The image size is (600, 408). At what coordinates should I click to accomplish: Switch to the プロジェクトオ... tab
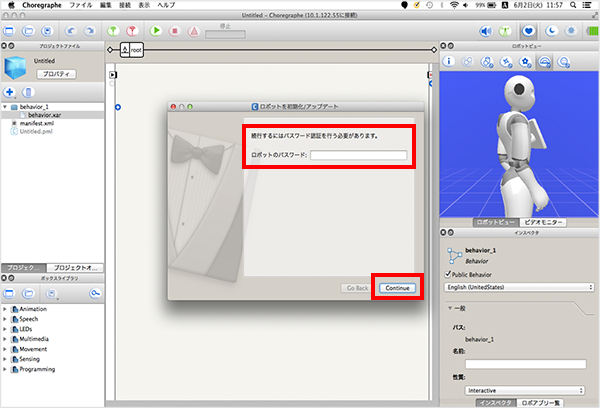click(75, 268)
